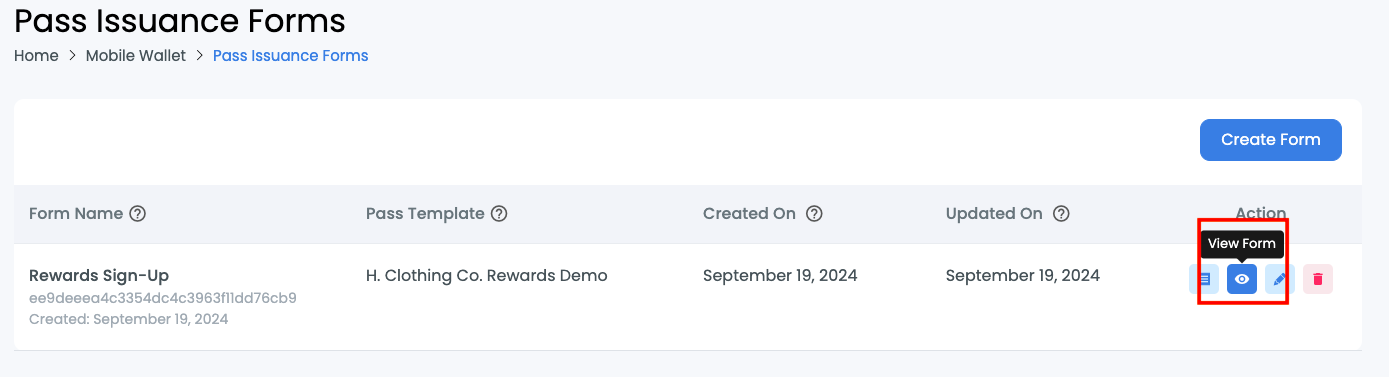Image resolution: width=1389 pixels, height=377 pixels.
Task: Click the help icon beside Updated On
Action: [1062, 213]
